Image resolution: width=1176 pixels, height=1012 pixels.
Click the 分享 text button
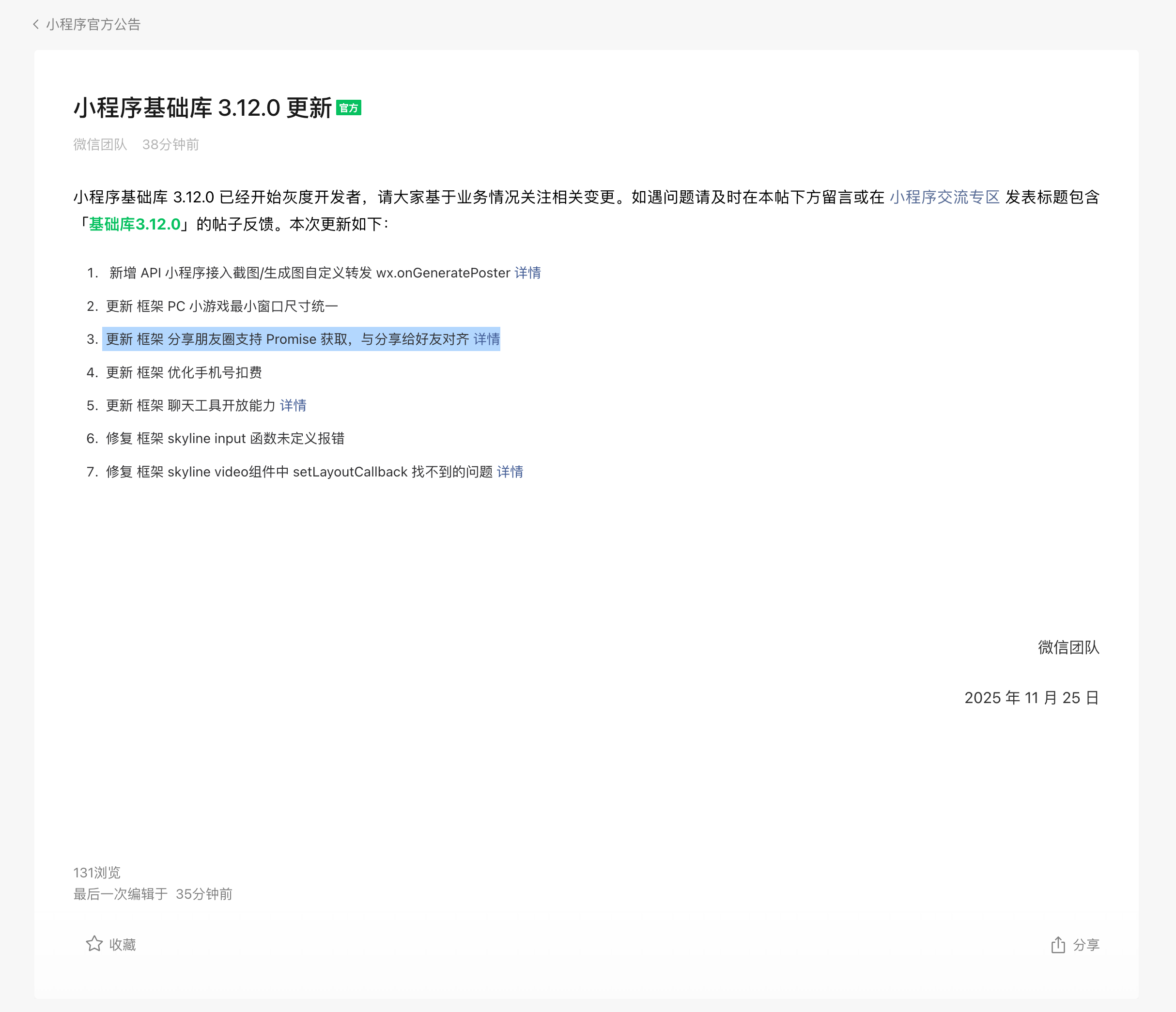(x=1086, y=945)
